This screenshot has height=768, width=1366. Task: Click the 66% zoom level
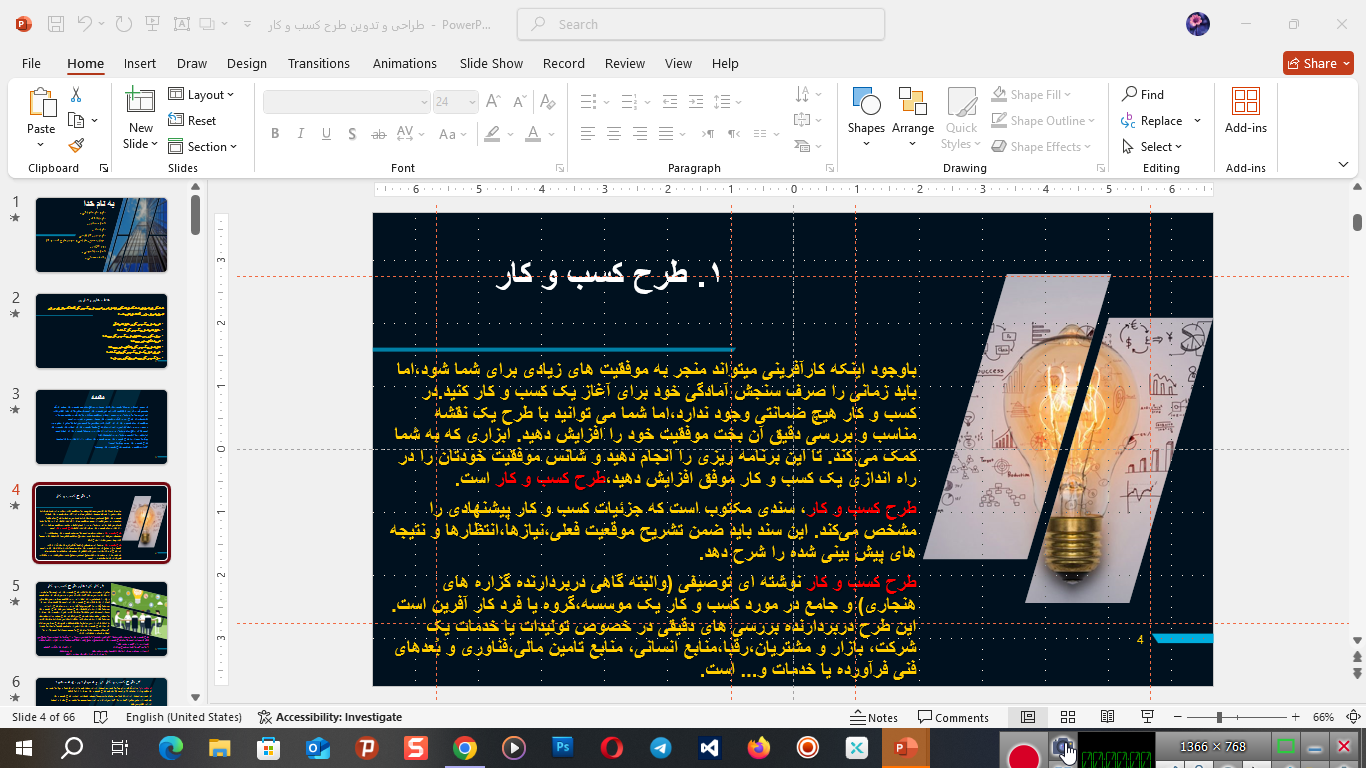(x=1323, y=717)
